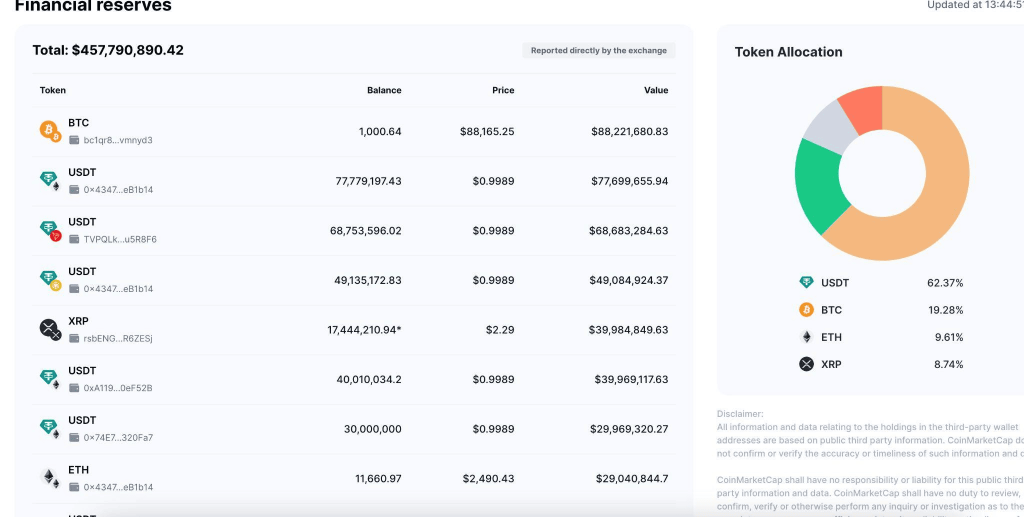Click the Balance column header
1024x517 pixels.
coord(384,90)
